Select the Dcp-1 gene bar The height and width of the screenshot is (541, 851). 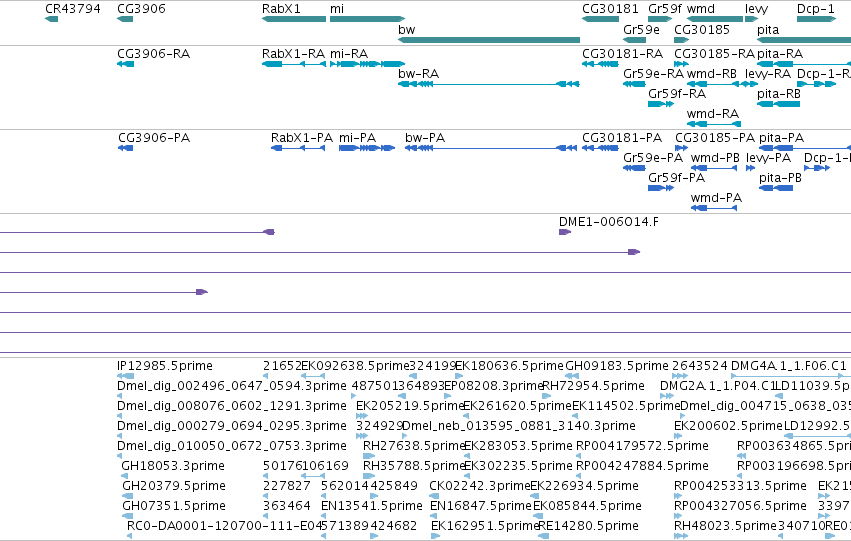tap(816, 19)
